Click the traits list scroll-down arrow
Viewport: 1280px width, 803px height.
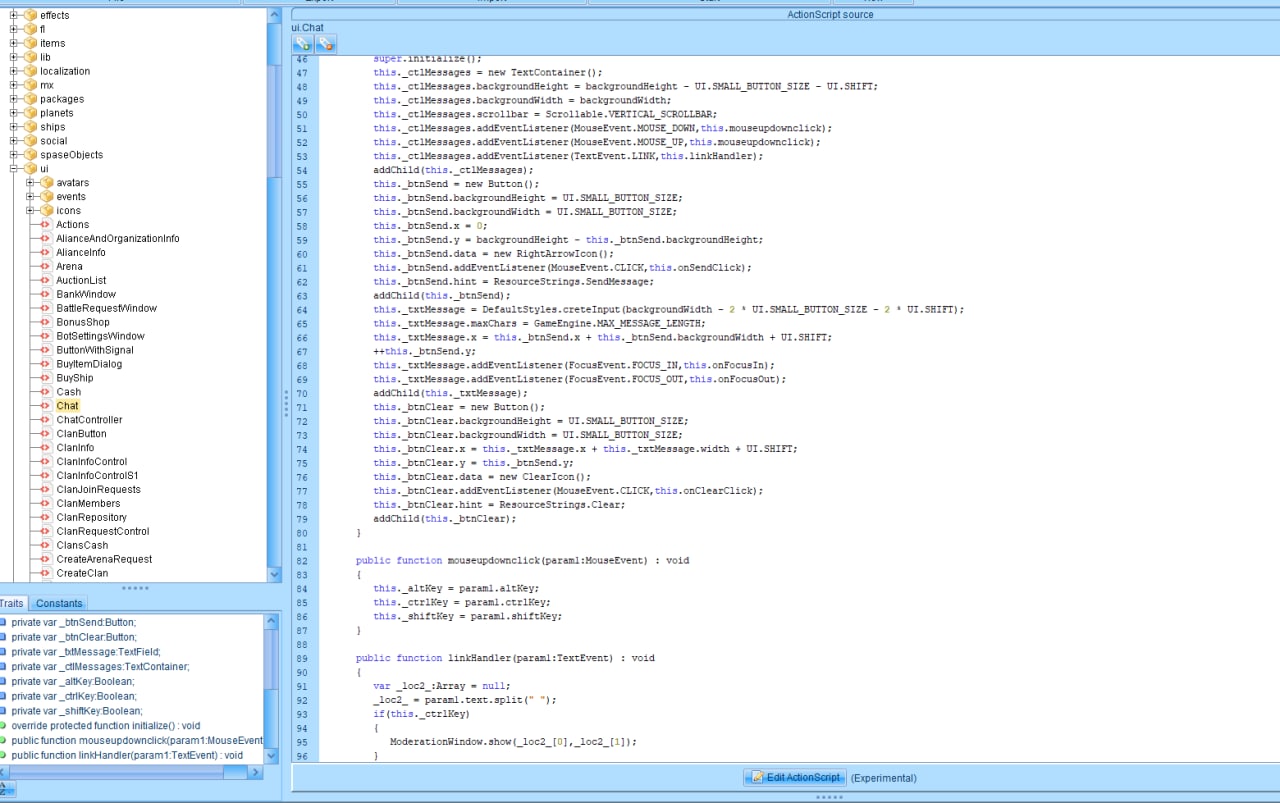[x=271, y=756]
